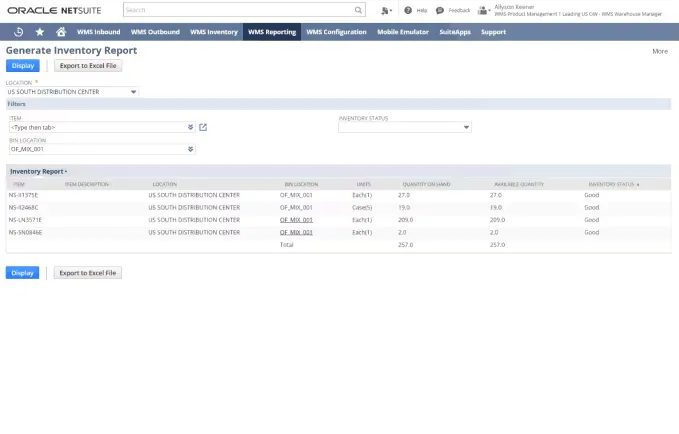Open the Bin Location dropdown arrows

coord(190,149)
